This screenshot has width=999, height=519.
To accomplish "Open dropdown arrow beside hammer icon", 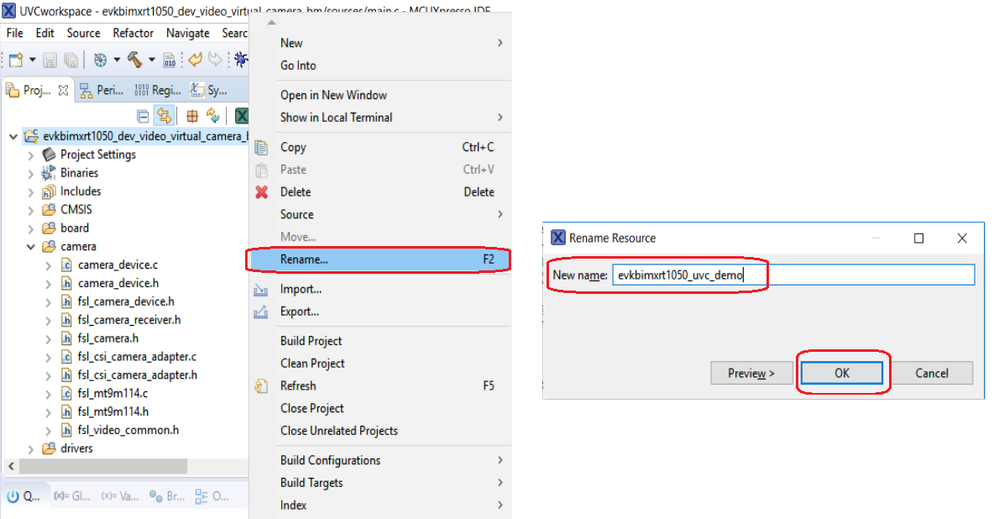I will click(x=152, y=60).
